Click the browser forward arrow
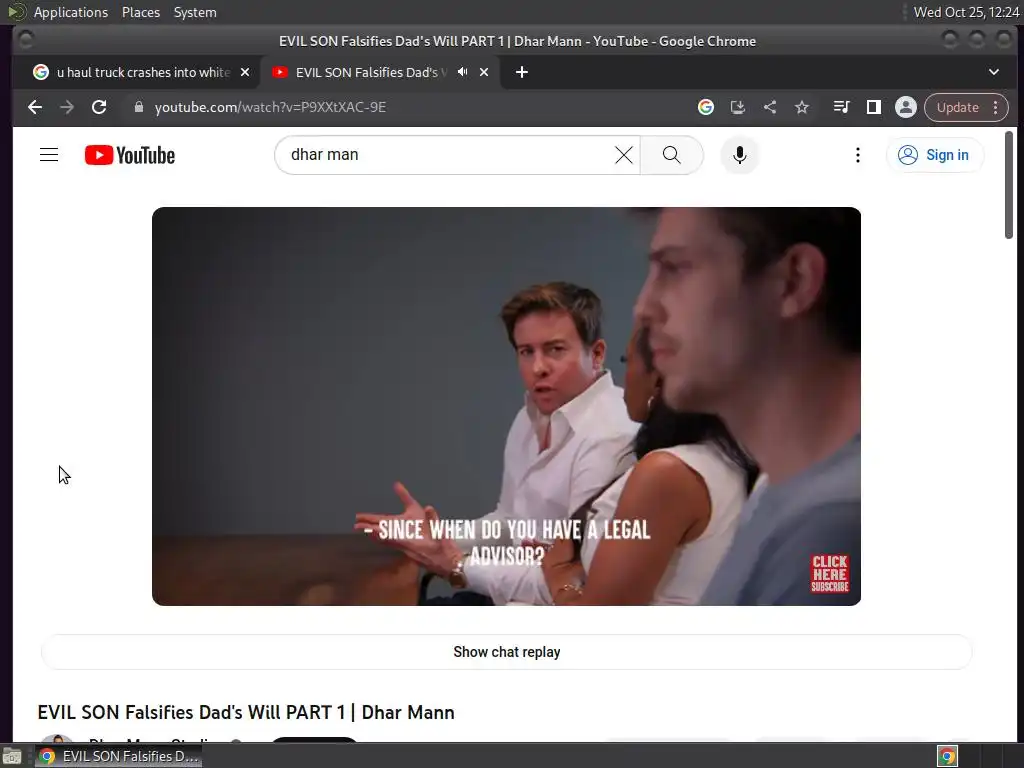 point(67,107)
